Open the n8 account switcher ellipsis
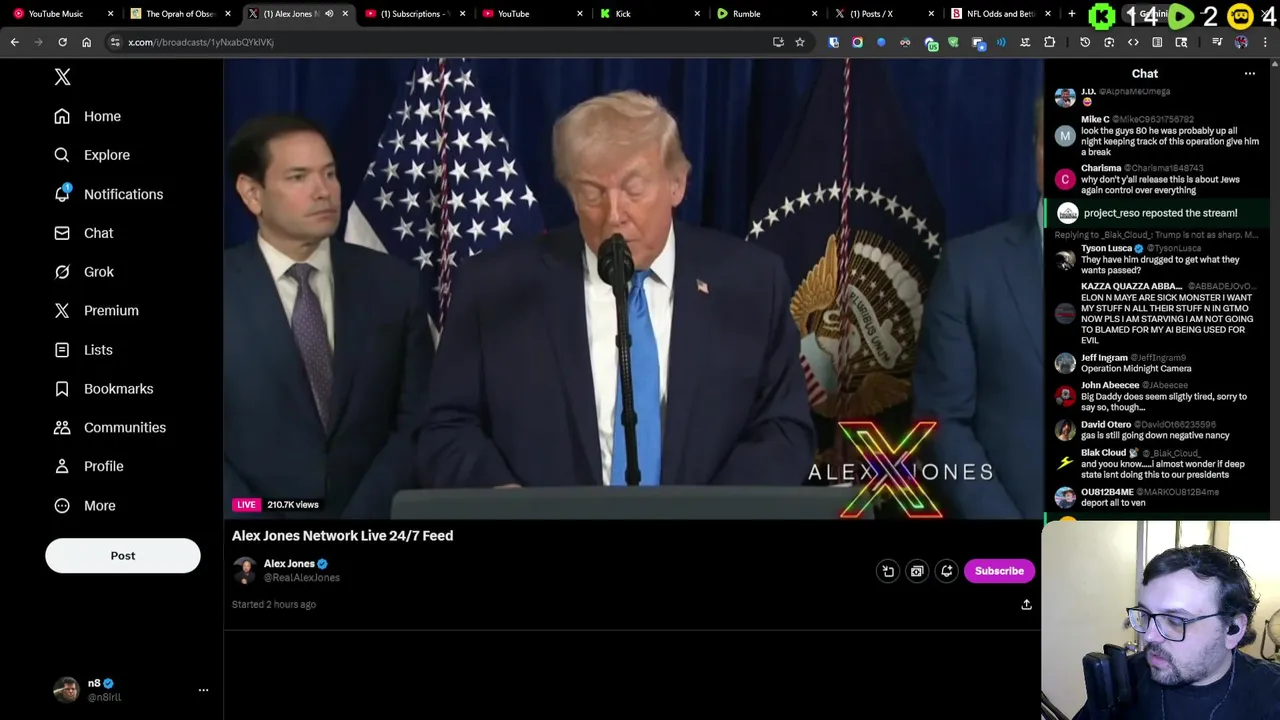Screen dimensions: 1280x720 (203, 690)
